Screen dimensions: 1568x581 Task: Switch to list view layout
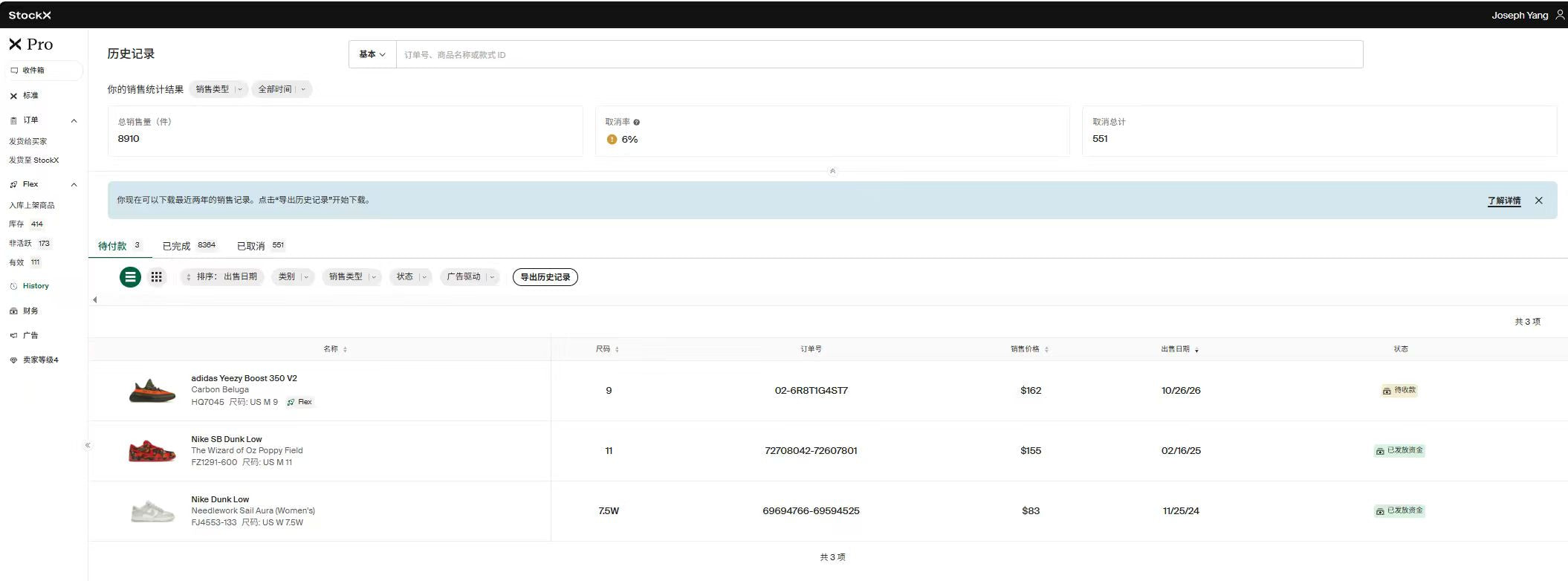tap(130, 277)
